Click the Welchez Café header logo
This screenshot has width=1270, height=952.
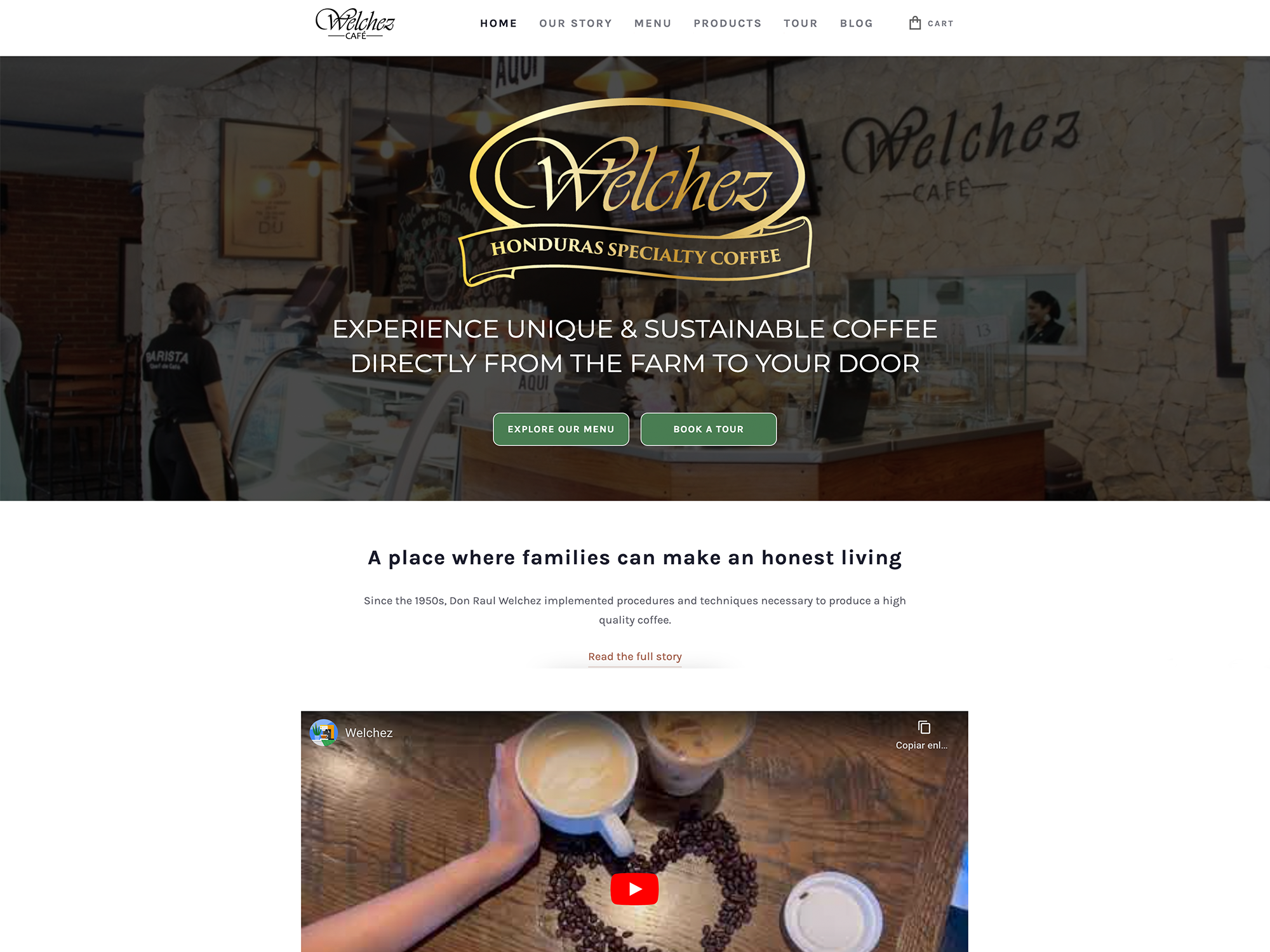click(x=355, y=23)
